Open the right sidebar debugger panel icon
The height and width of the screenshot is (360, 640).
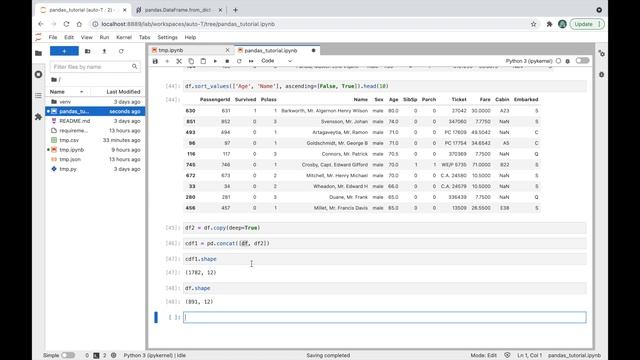[602, 75]
